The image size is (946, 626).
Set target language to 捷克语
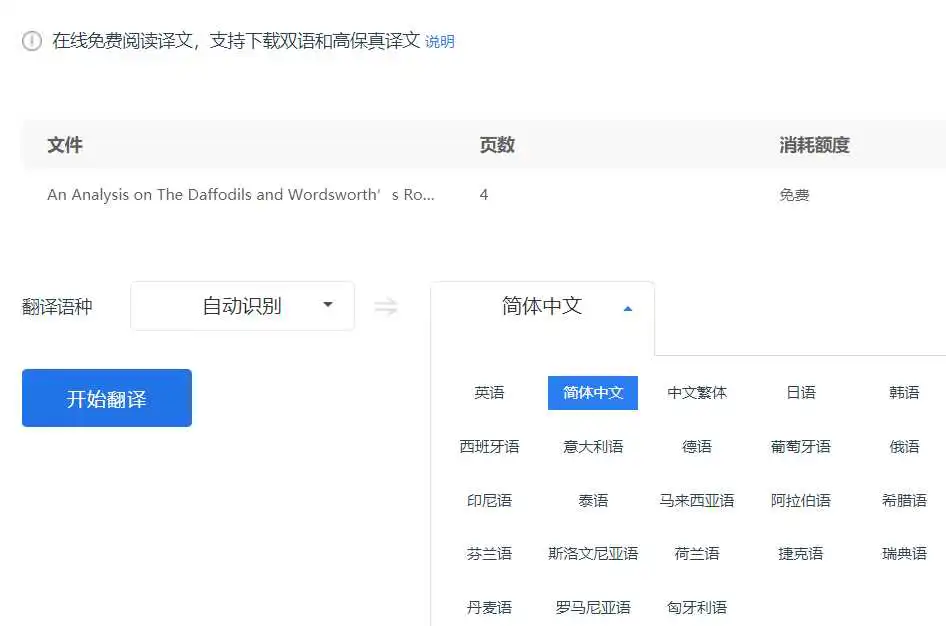(801, 553)
